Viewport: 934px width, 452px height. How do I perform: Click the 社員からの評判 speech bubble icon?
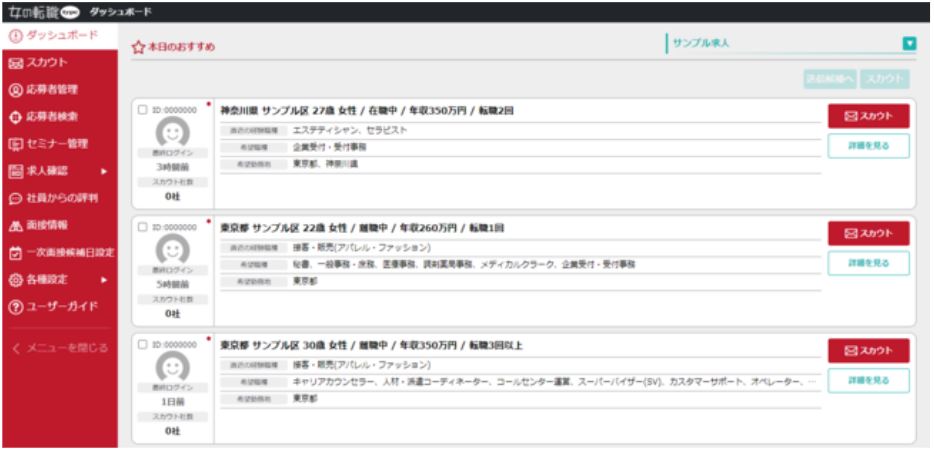(x=16, y=199)
